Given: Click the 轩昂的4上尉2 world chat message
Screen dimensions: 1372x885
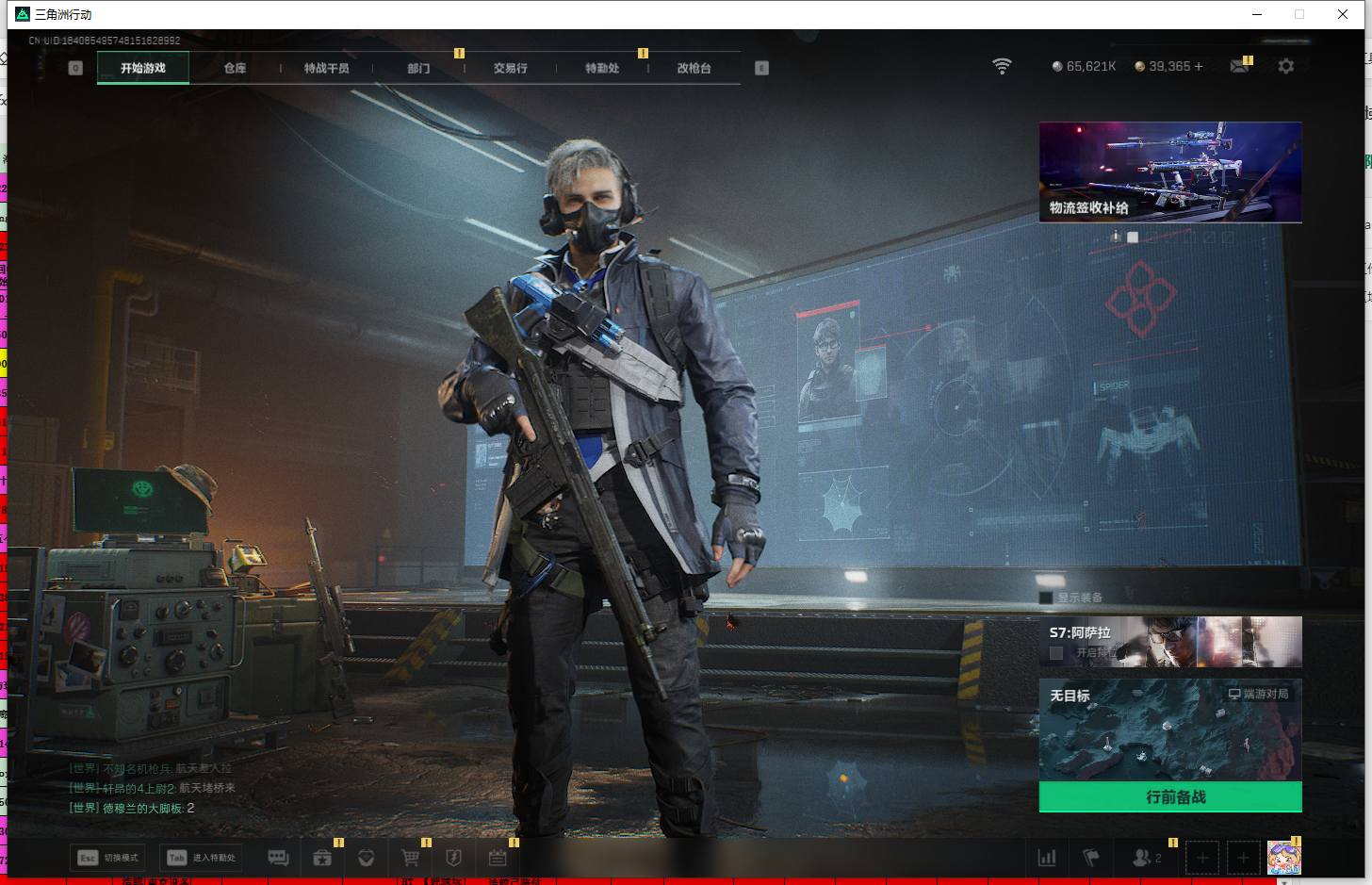Looking at the screenshot, I should pos(152,788).
